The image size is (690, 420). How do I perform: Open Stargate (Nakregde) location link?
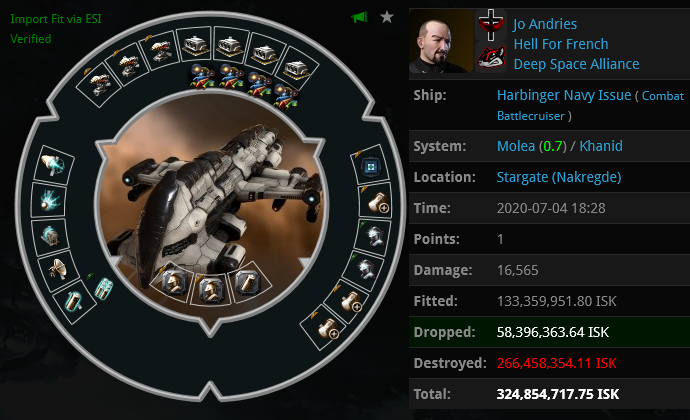[x=559, y=177]
